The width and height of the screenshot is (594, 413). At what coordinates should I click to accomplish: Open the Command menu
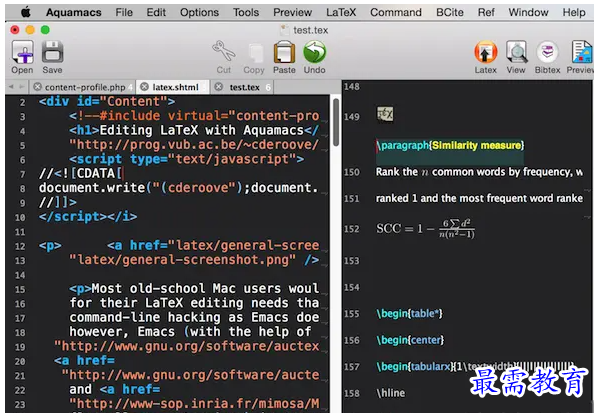tap(396, 13)
